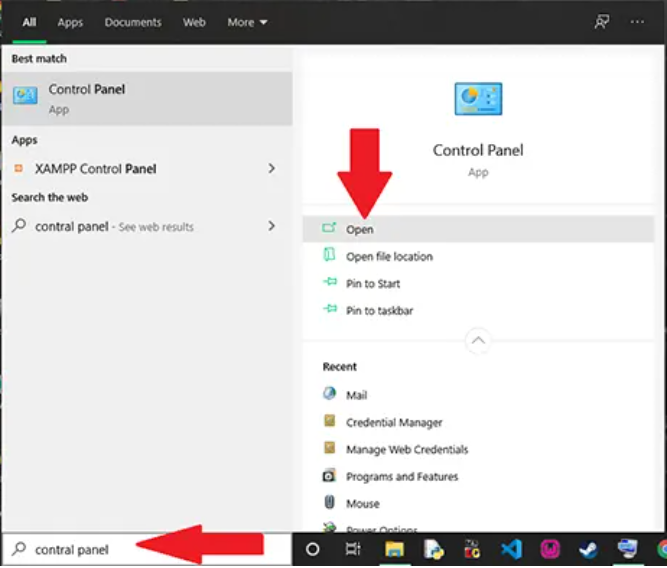667x568 pixels.
Task: Click Open for Control Panel
Action: (478, 229)
